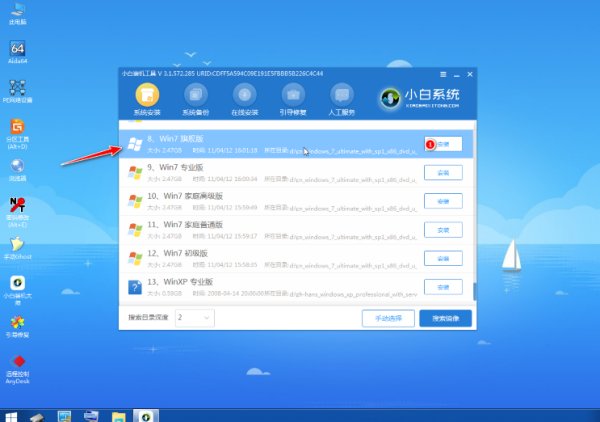
Task: Select question-mark icon of WinXP 专业版 row
Action: click(x=135, y=287)
